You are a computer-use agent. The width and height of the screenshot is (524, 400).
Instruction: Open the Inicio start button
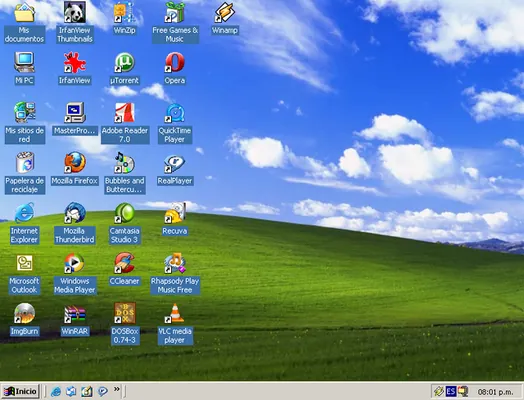pyautogui.click(x=20, y=391)
